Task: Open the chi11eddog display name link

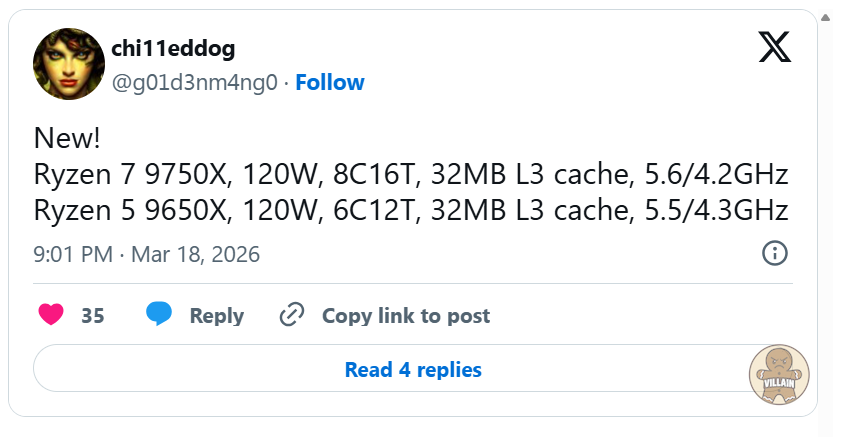Action: coord(173,49)
